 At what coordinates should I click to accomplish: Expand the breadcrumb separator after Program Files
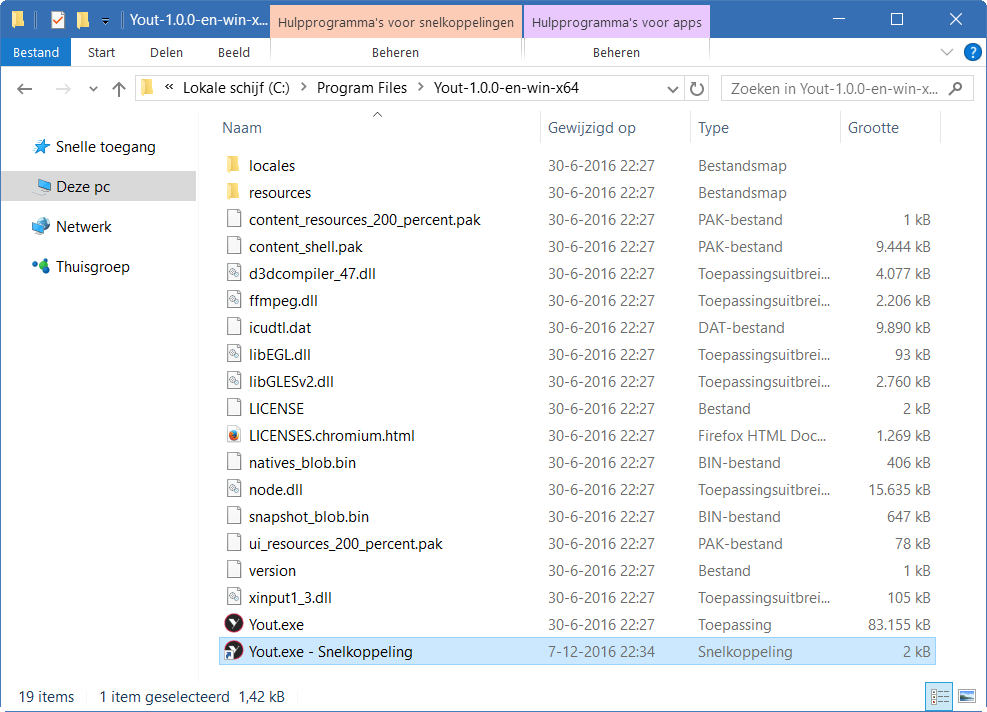pos(420,88)
